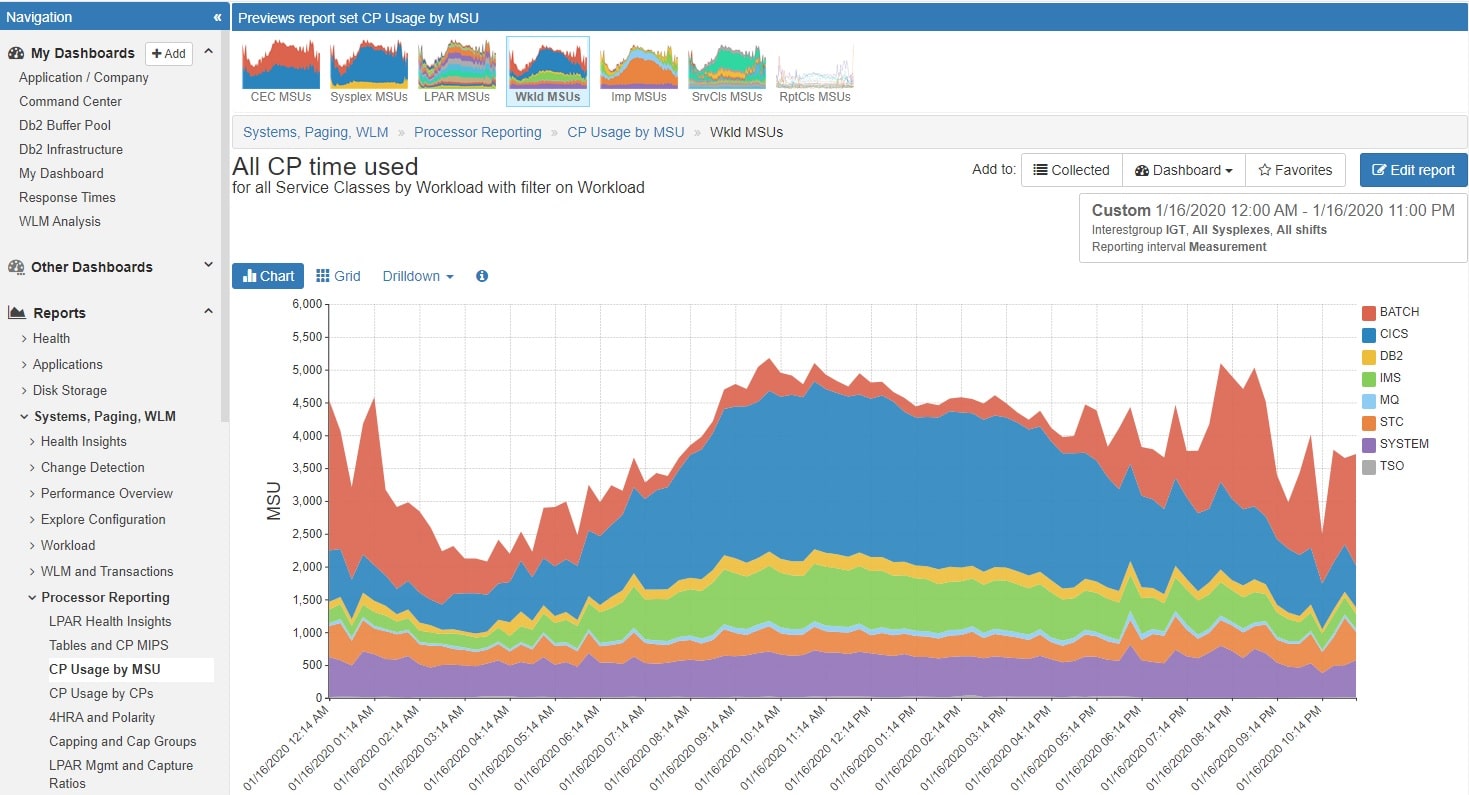1469x795 pixels.
Task: Add report to Collected list
Action: 1071,170
